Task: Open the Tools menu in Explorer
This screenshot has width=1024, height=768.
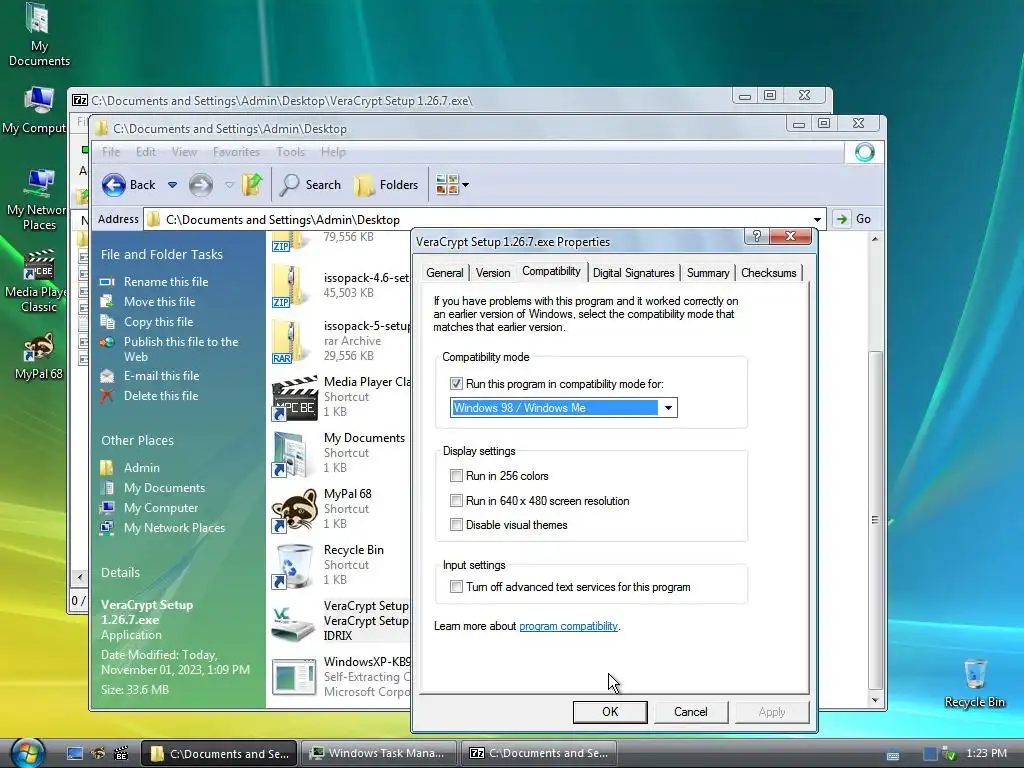Action: [x=291, y=152]
